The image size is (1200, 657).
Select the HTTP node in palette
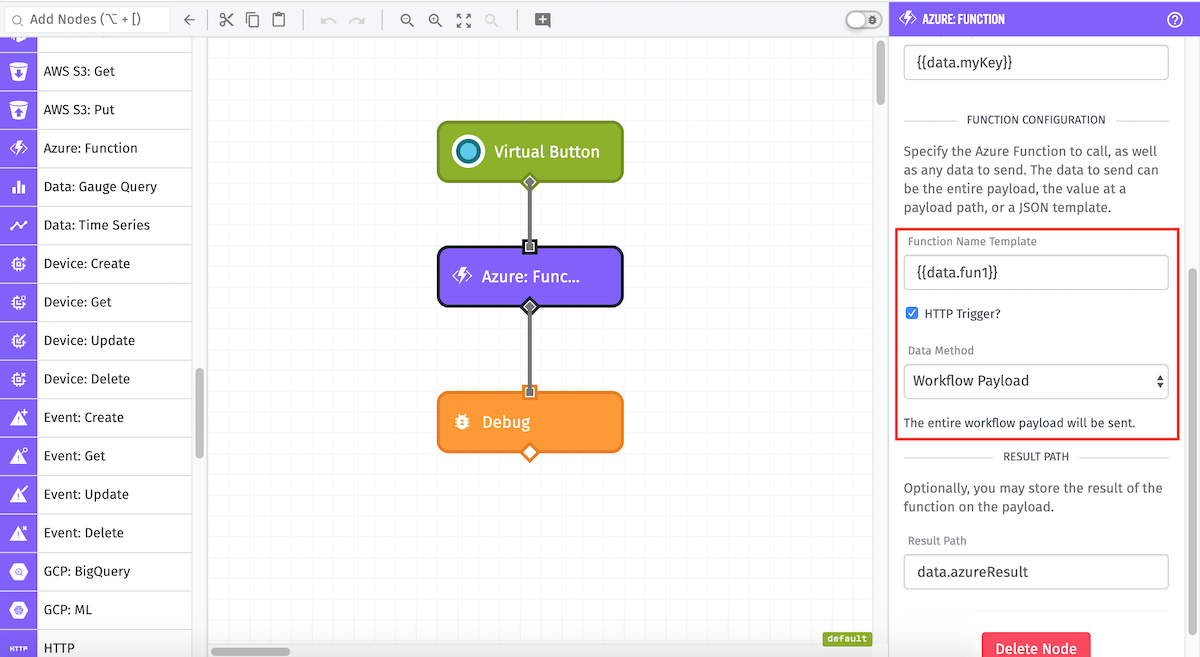(96, 645)
